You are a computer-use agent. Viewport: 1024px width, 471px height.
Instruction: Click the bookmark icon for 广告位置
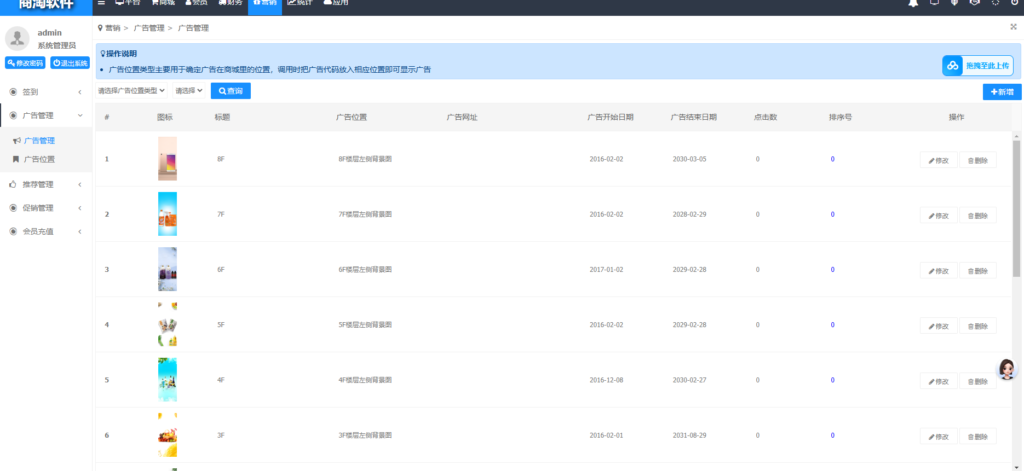click(x=16, y=159)
